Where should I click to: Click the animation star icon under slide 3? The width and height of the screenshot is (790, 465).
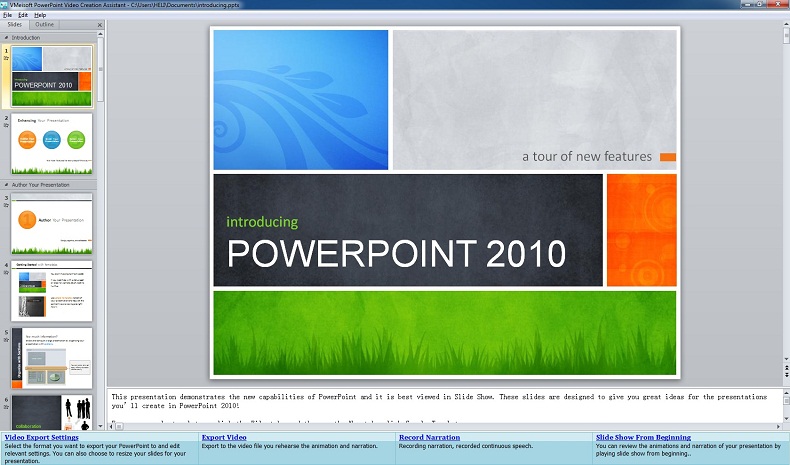point(6,205)
